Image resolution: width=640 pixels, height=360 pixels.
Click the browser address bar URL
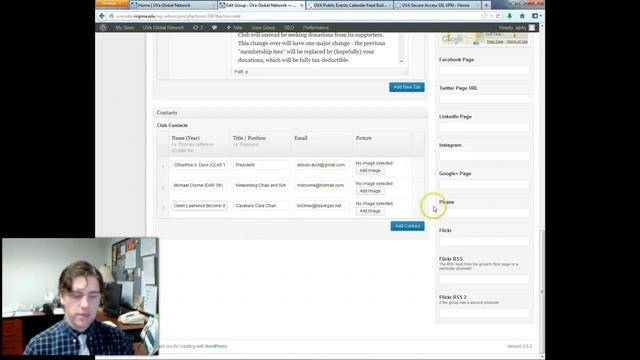294,16
